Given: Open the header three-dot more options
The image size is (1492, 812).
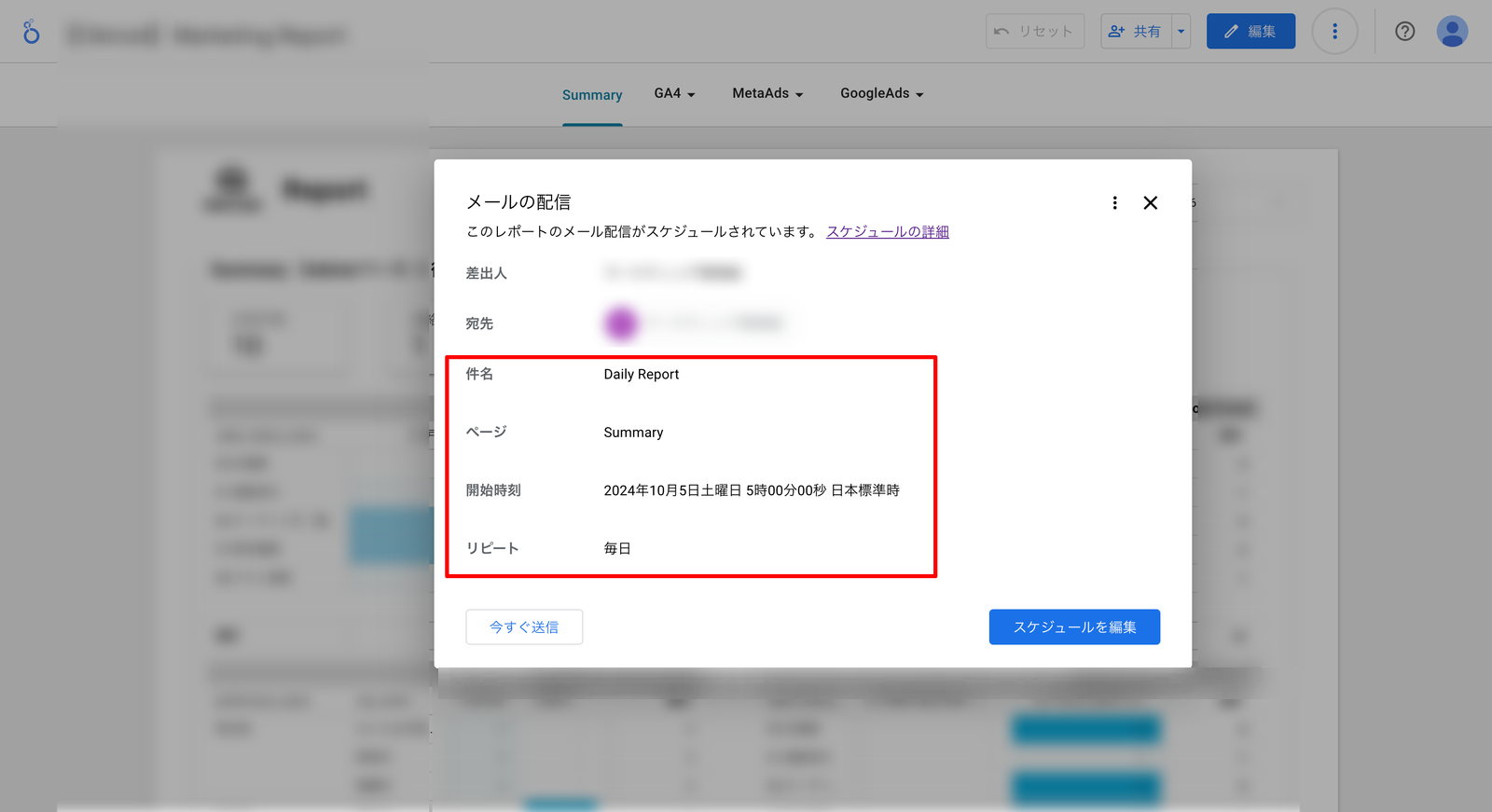Looking at the screenshot, I should click(1334, 32).
